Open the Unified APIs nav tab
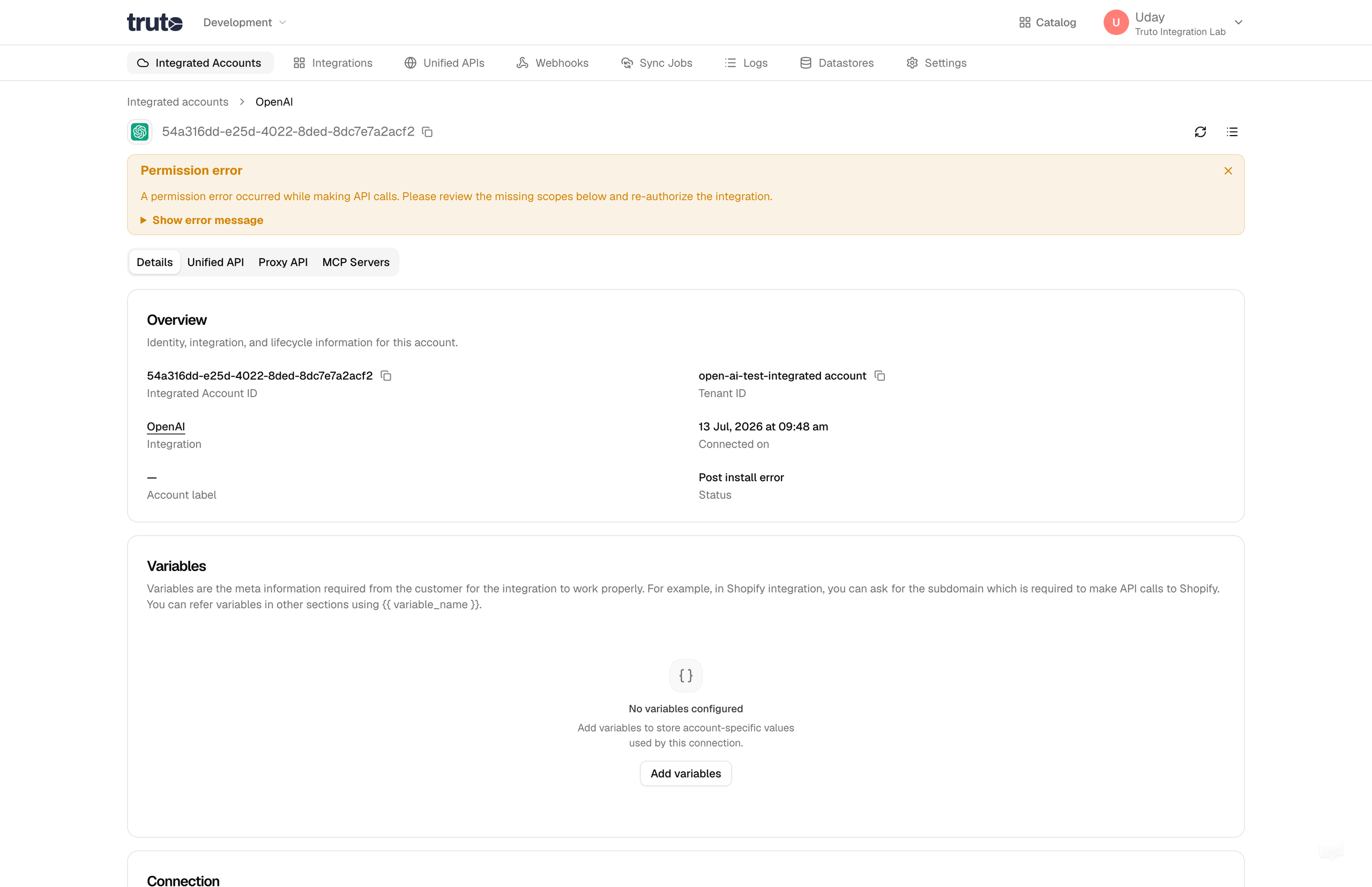1372x887 pixels. pos(445,63)
